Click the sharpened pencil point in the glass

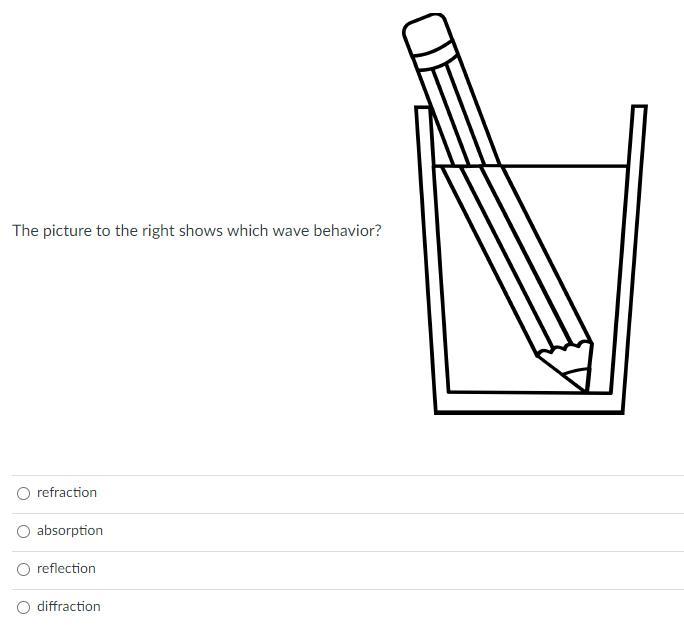click(x=577, y=380)
